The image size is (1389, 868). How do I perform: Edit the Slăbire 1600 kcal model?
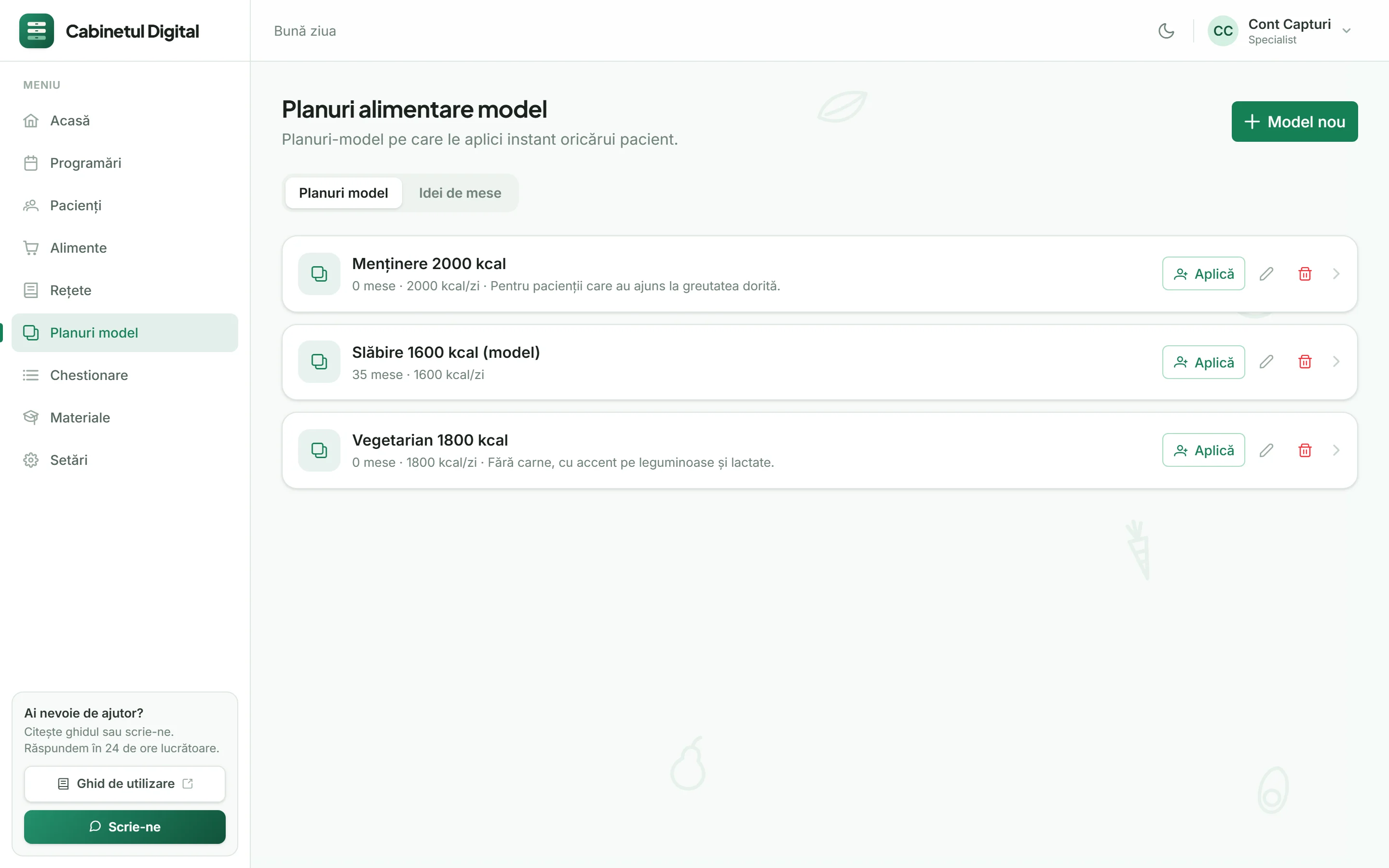tap(1266, 362)
